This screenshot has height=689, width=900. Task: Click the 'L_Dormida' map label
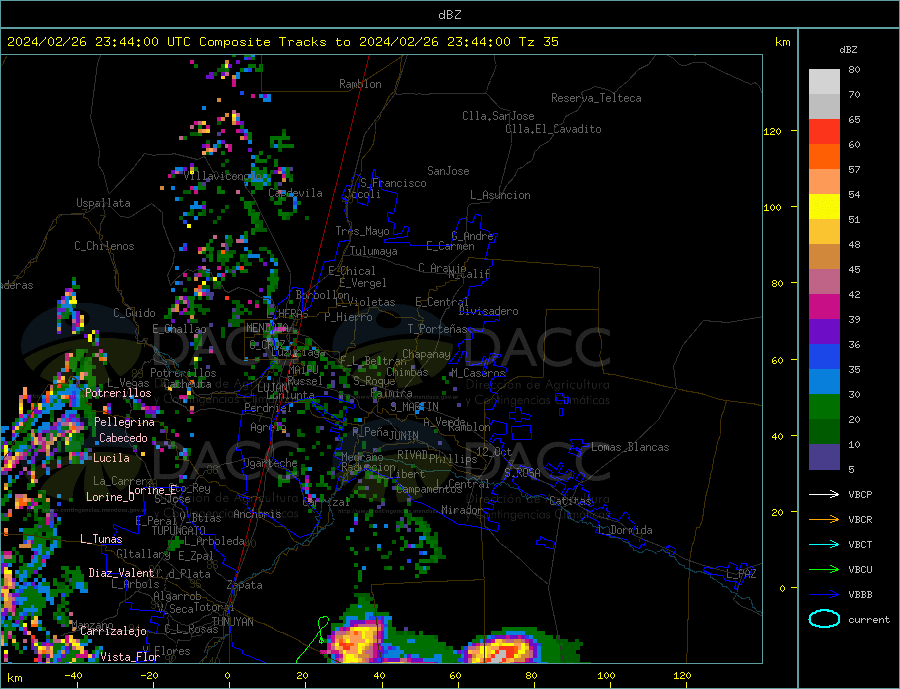626,530
